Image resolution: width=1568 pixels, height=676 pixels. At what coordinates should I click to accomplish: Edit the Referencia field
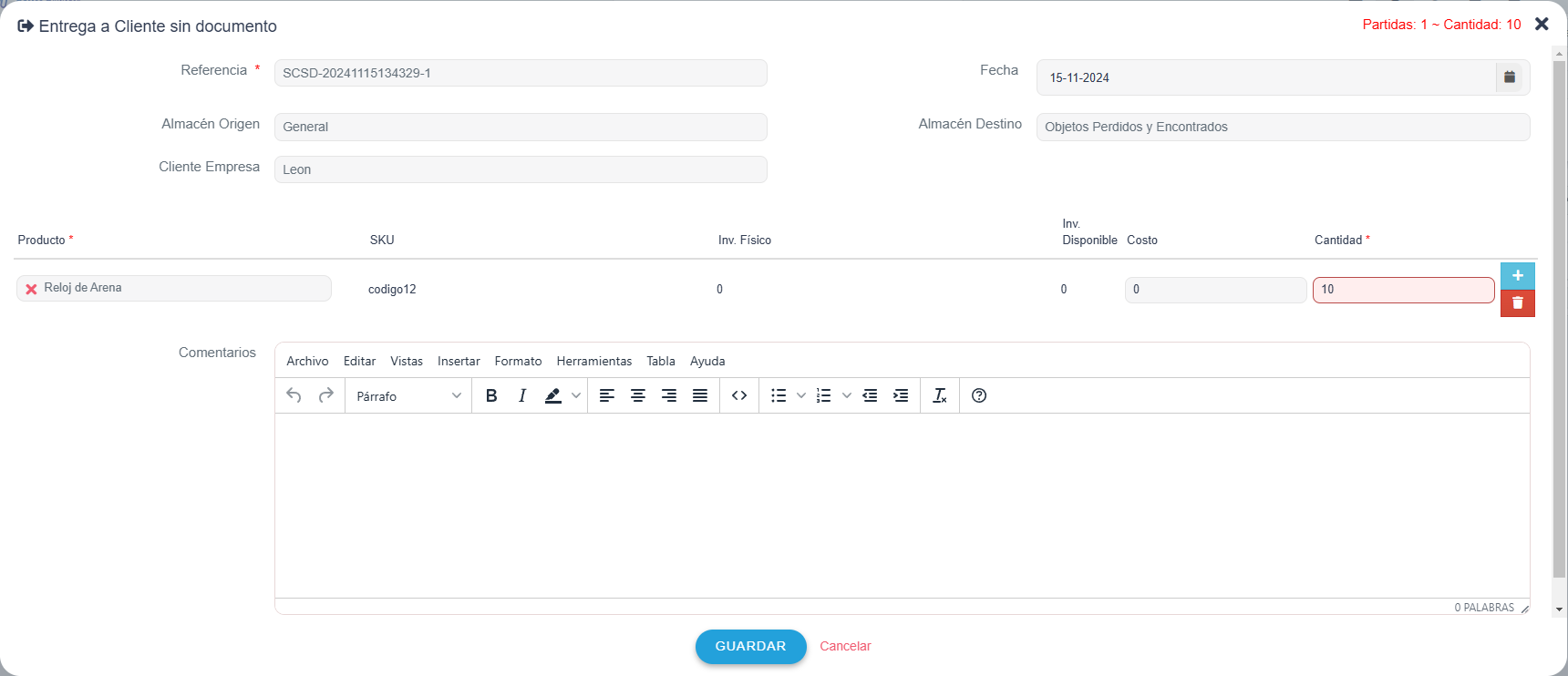(521, 73)
